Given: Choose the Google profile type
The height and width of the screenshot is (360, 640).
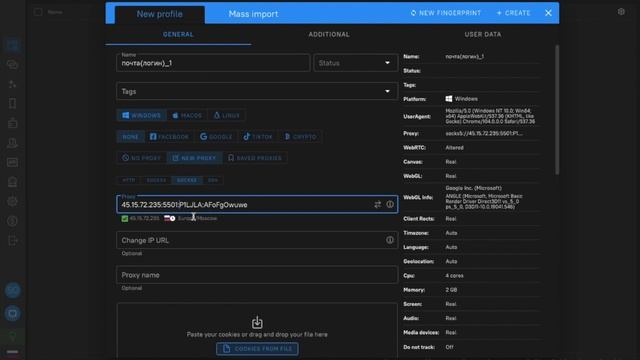Looking at the screenshot, I should tap(216, 137).
